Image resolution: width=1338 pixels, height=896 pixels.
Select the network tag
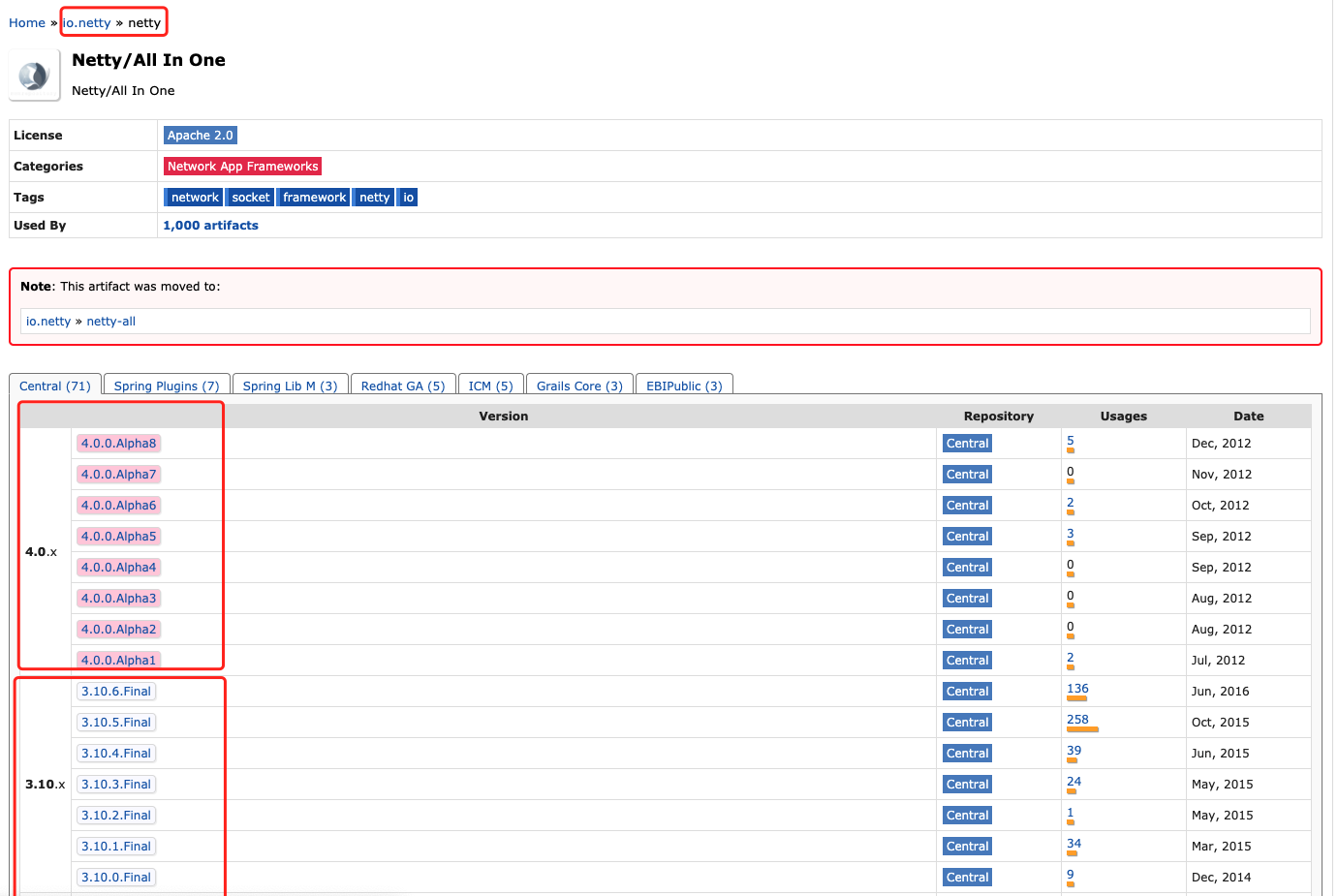pyautogui.click(x=194, y=198)
